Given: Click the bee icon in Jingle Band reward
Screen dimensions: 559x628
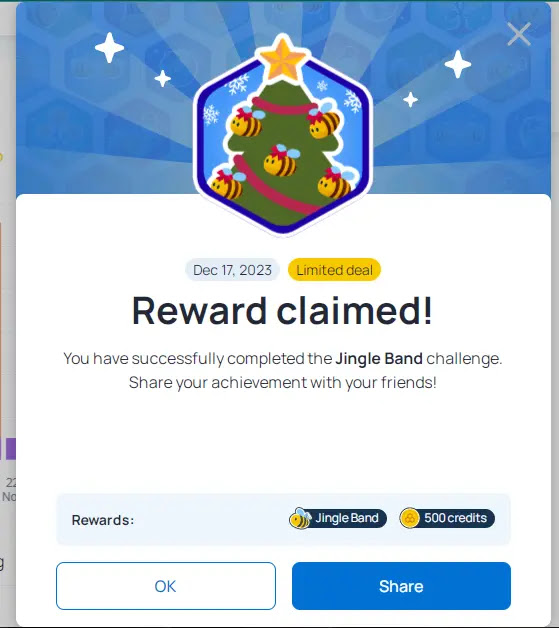Looking at the screenshot, I should [300, 518].
